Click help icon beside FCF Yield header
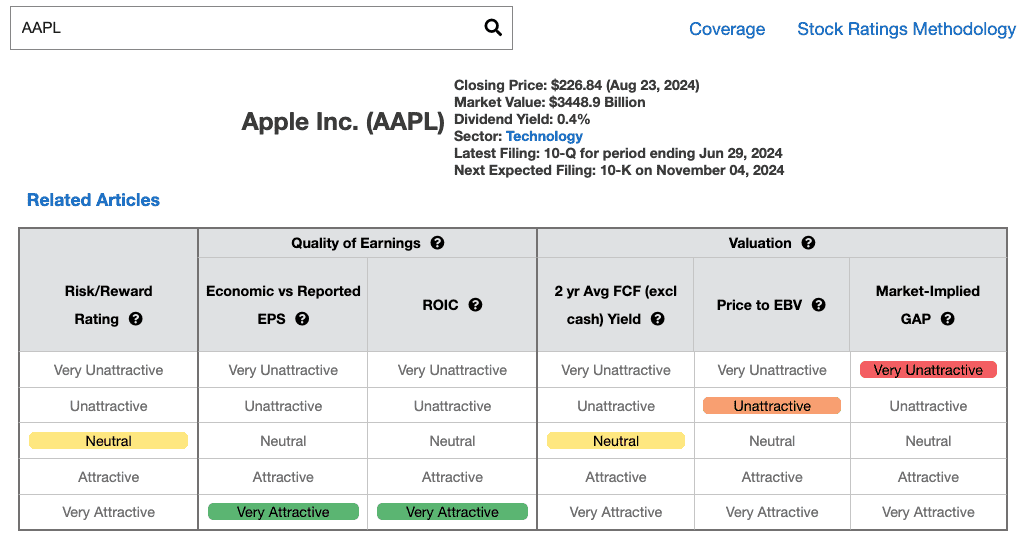The image size is (1023, 535). (x=658, y=319)
